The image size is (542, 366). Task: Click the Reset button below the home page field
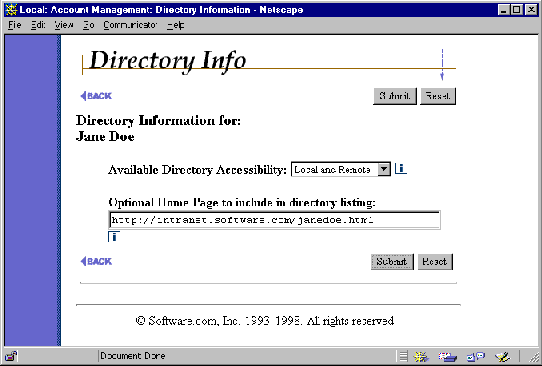click(x=435, y=262)
